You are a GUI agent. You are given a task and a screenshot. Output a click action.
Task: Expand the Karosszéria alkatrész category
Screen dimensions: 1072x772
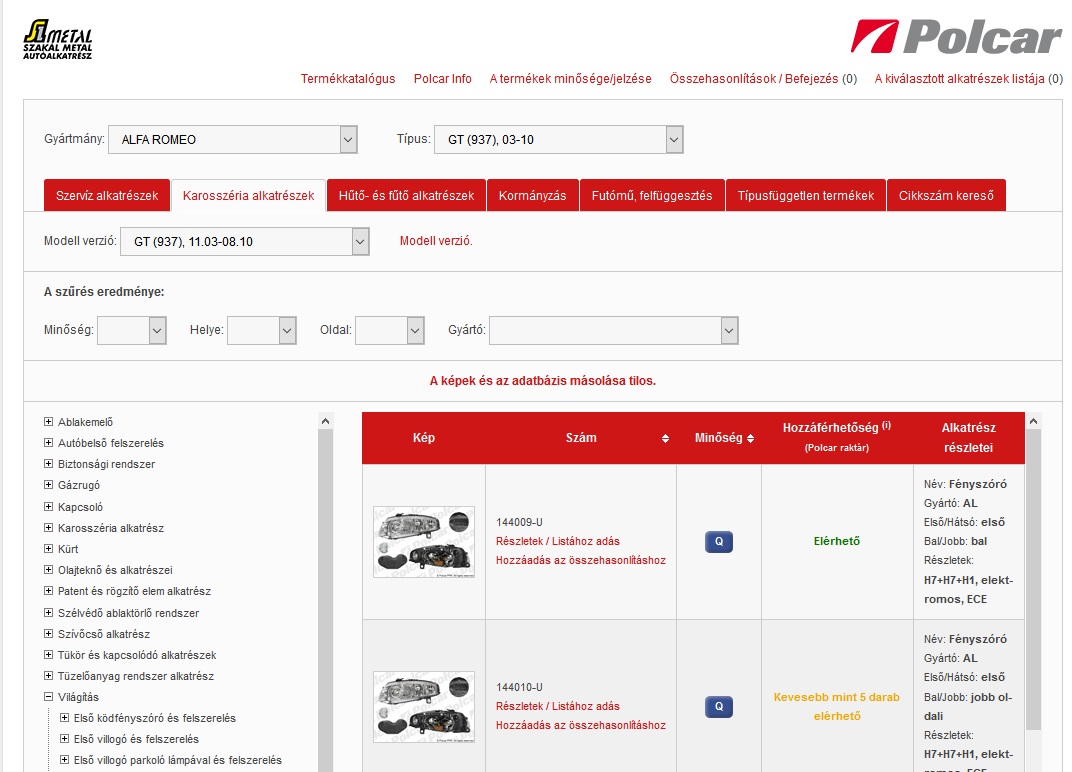49,528
